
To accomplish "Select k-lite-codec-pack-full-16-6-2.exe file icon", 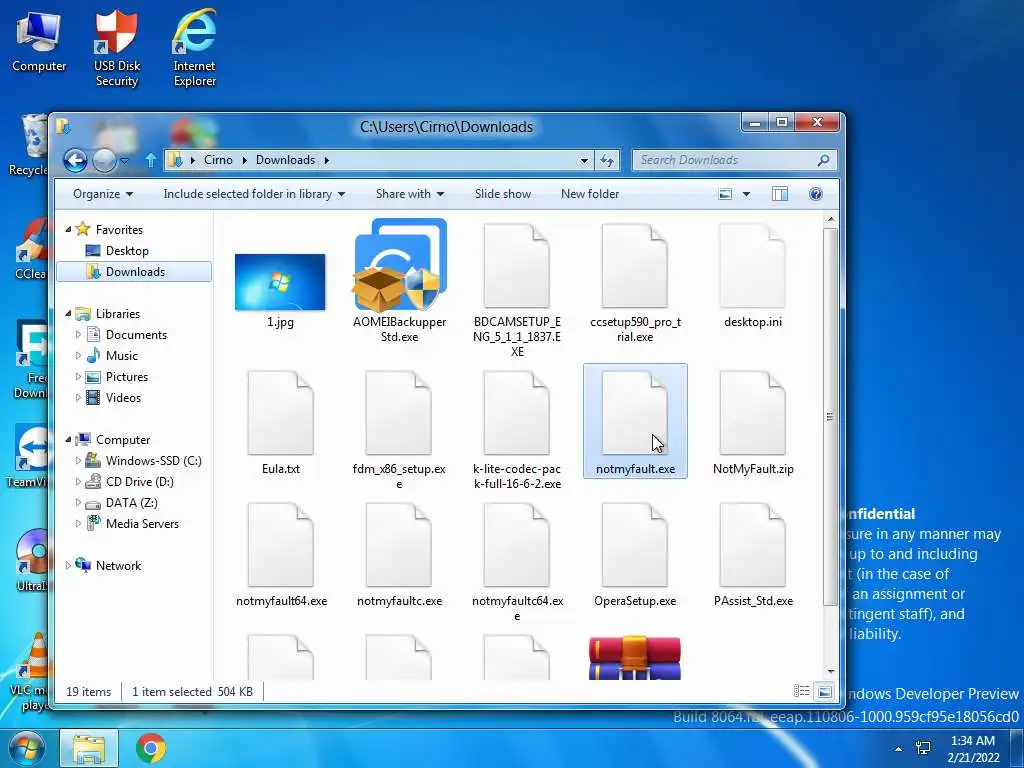I will (x=517, y=413).
